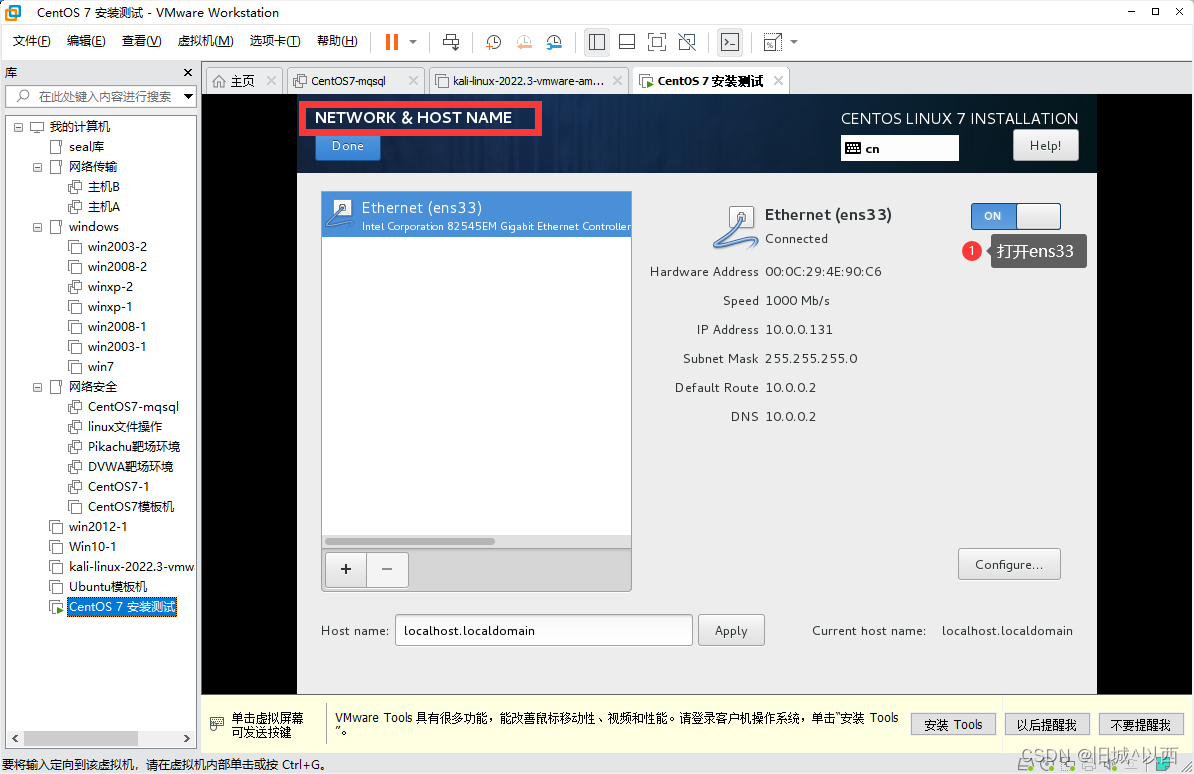Image resolution: width=1194 pixels, height=774 pixels.
Task: Take a snapshot with clock icon
Action: click(493, 42)
